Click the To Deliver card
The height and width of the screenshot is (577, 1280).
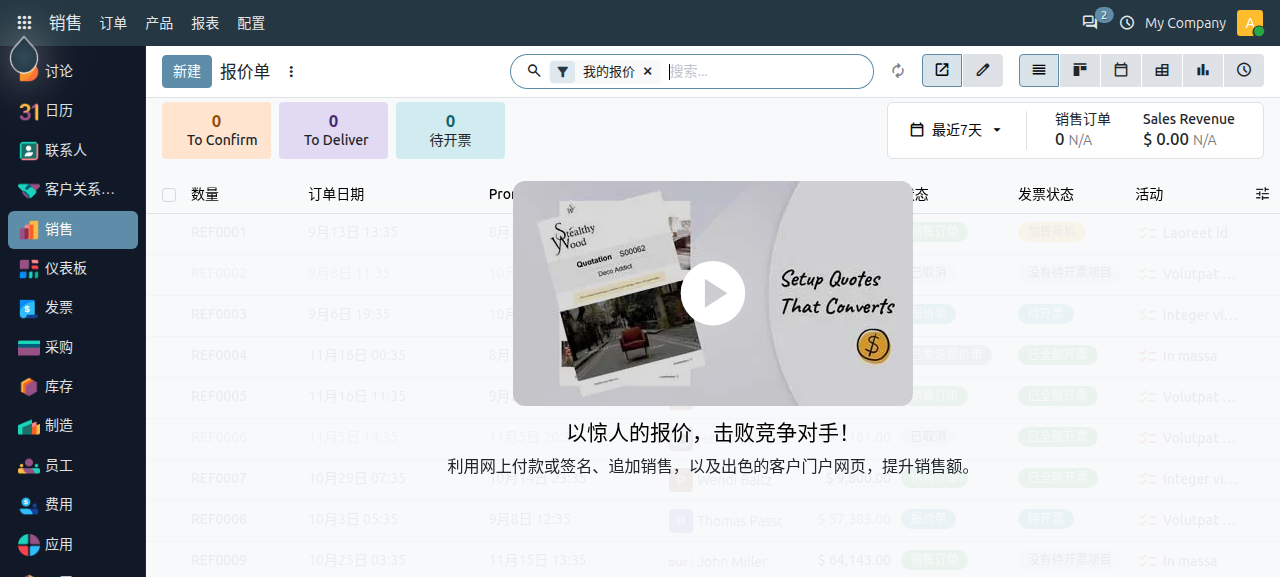333,130
